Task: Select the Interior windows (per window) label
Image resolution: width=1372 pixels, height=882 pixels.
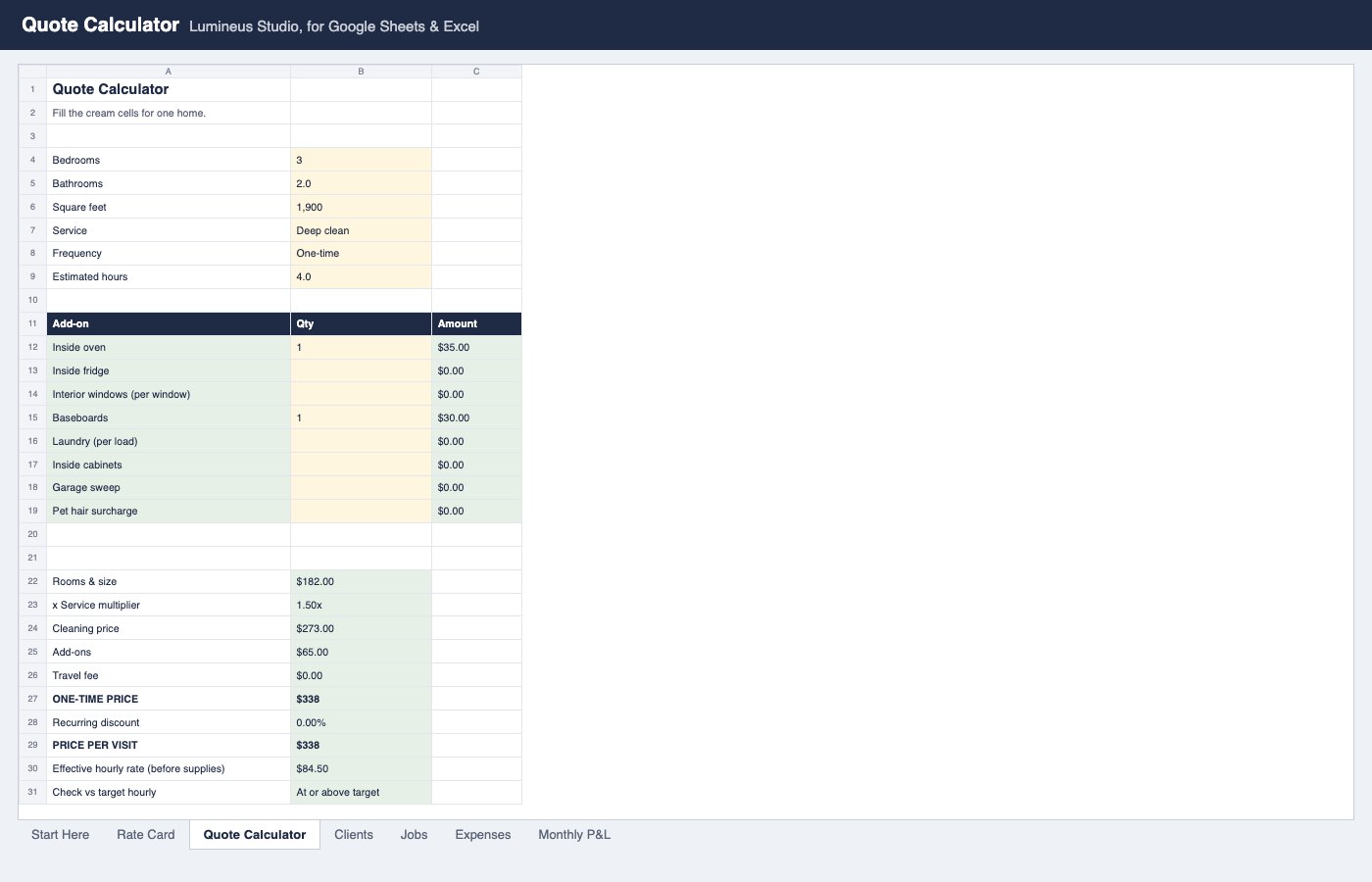Action: [169, 394]
